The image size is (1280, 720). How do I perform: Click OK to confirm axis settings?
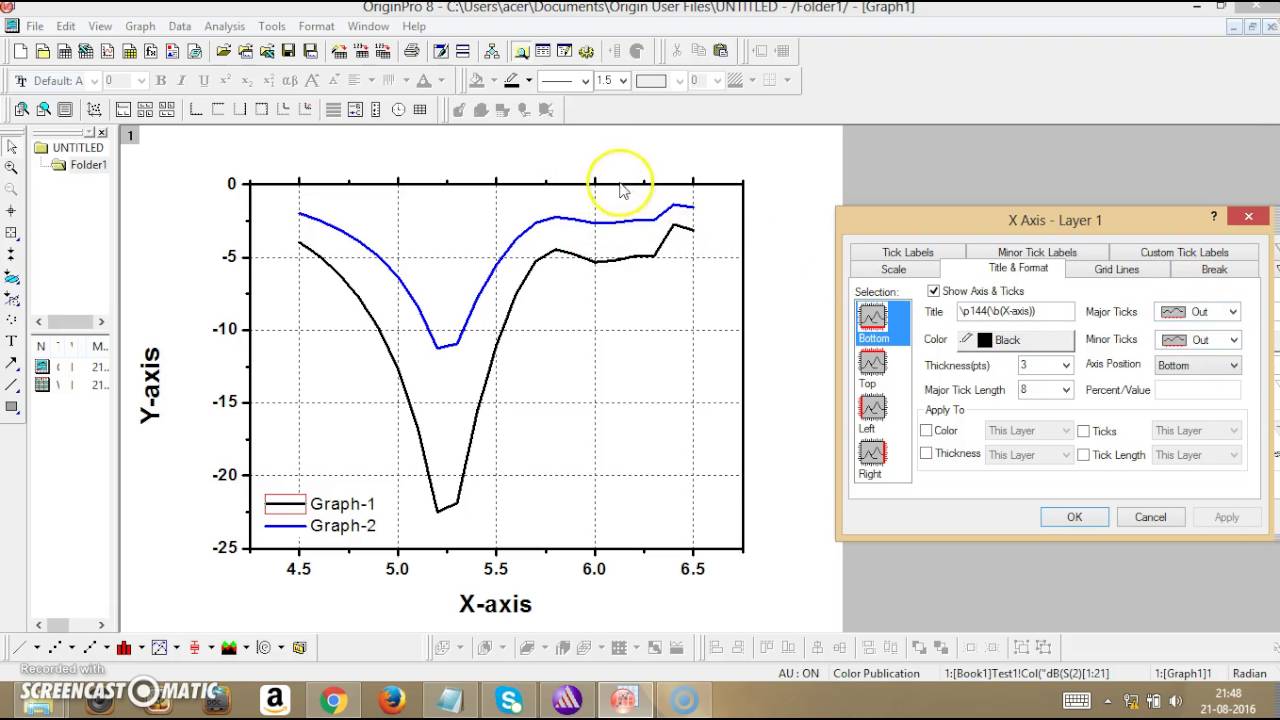1074,517
